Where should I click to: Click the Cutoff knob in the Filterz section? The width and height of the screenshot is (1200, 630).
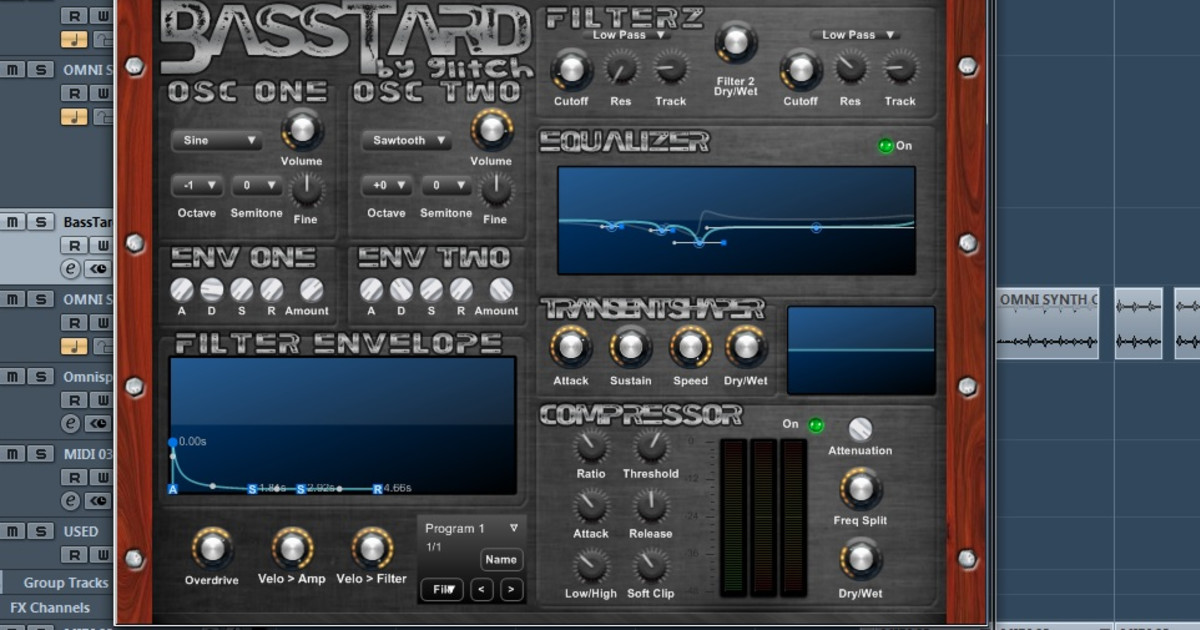571,70
